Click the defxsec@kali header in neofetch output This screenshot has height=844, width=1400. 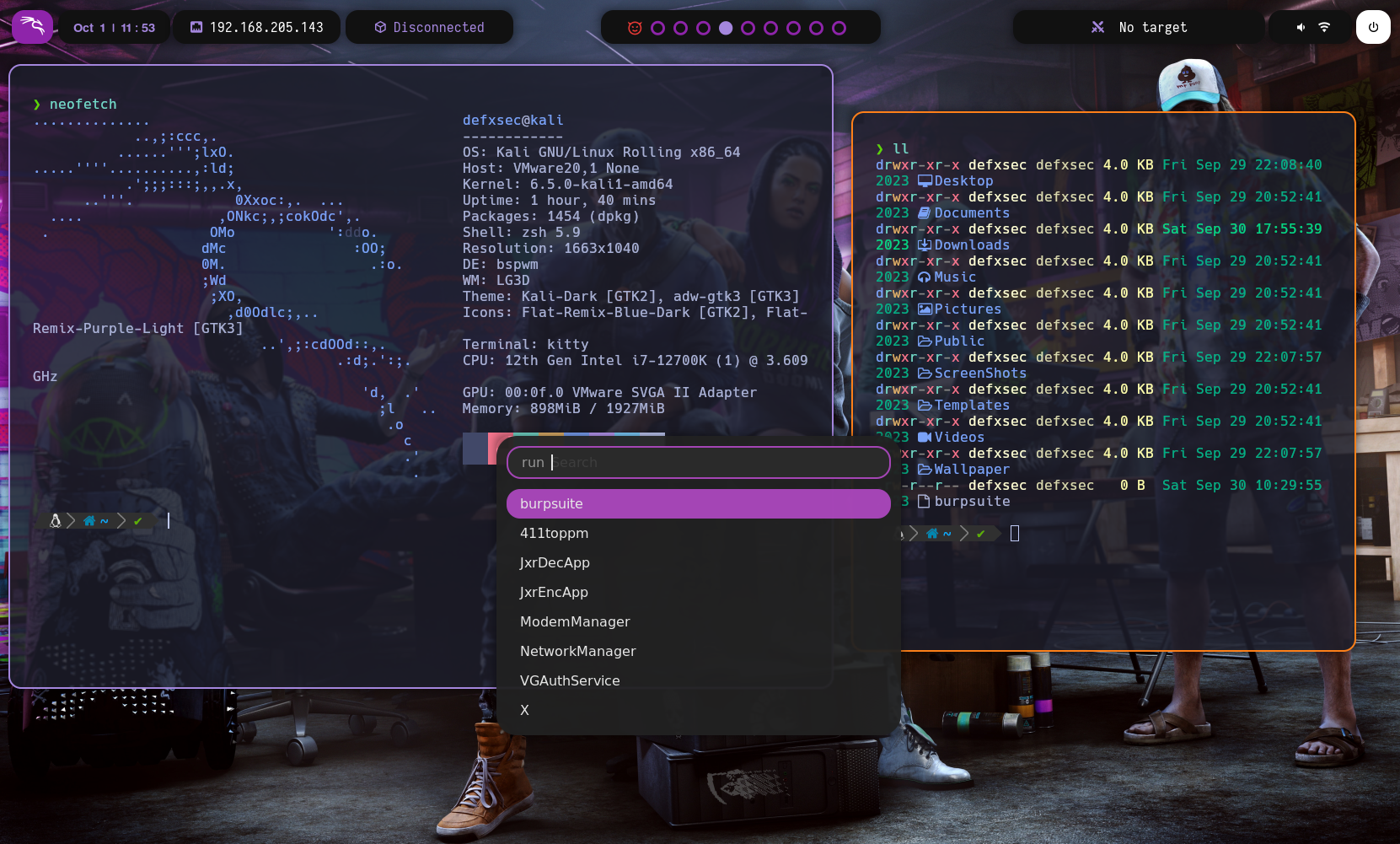pyautogui.click(x=512, y=120)
